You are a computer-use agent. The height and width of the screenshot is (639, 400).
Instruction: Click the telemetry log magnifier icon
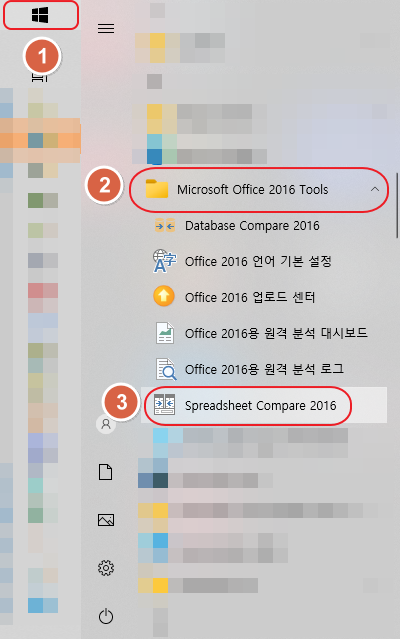coord(166,369)
